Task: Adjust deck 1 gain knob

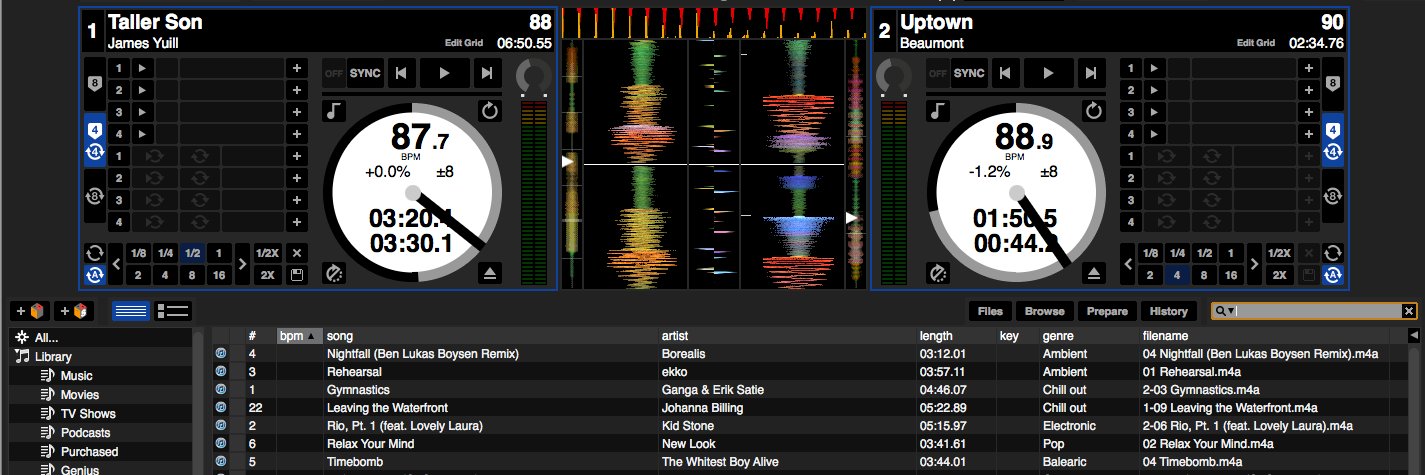Action: [x=534, y=76]
